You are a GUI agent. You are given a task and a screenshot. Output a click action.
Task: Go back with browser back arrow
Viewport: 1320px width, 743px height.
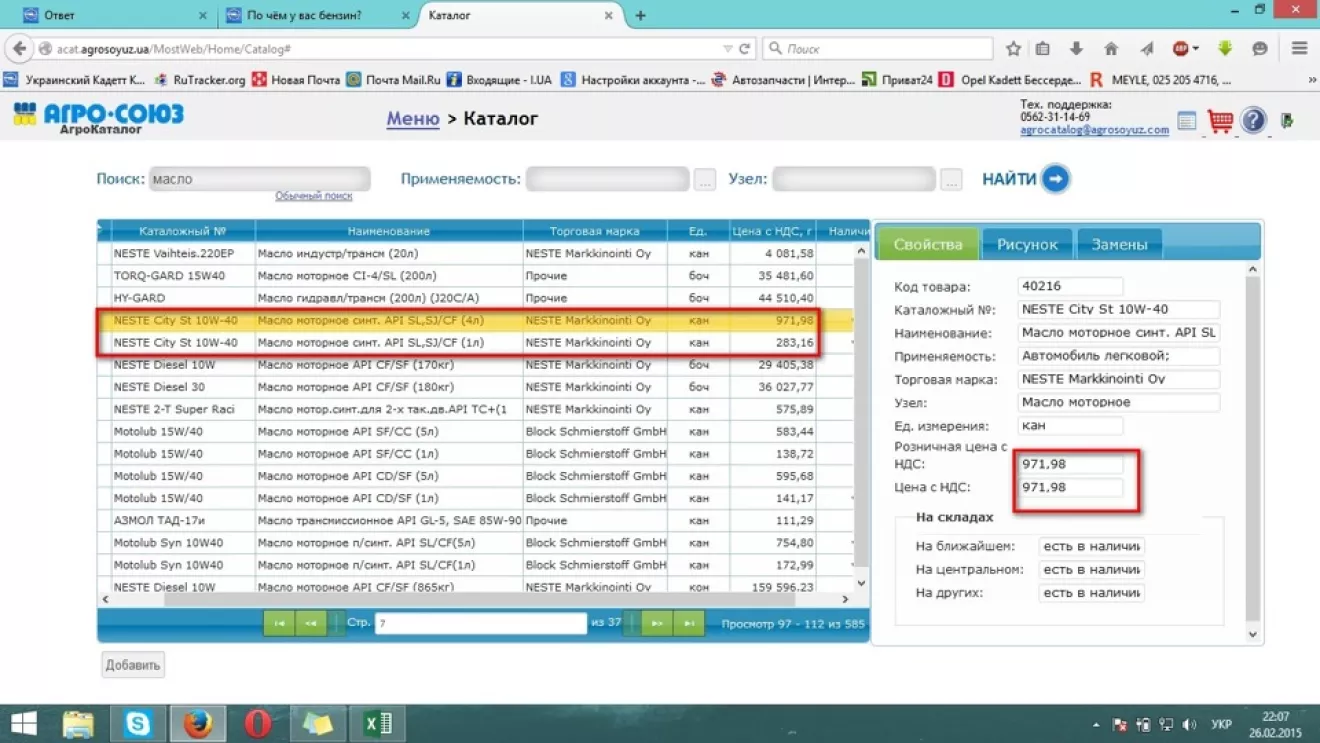19,48
